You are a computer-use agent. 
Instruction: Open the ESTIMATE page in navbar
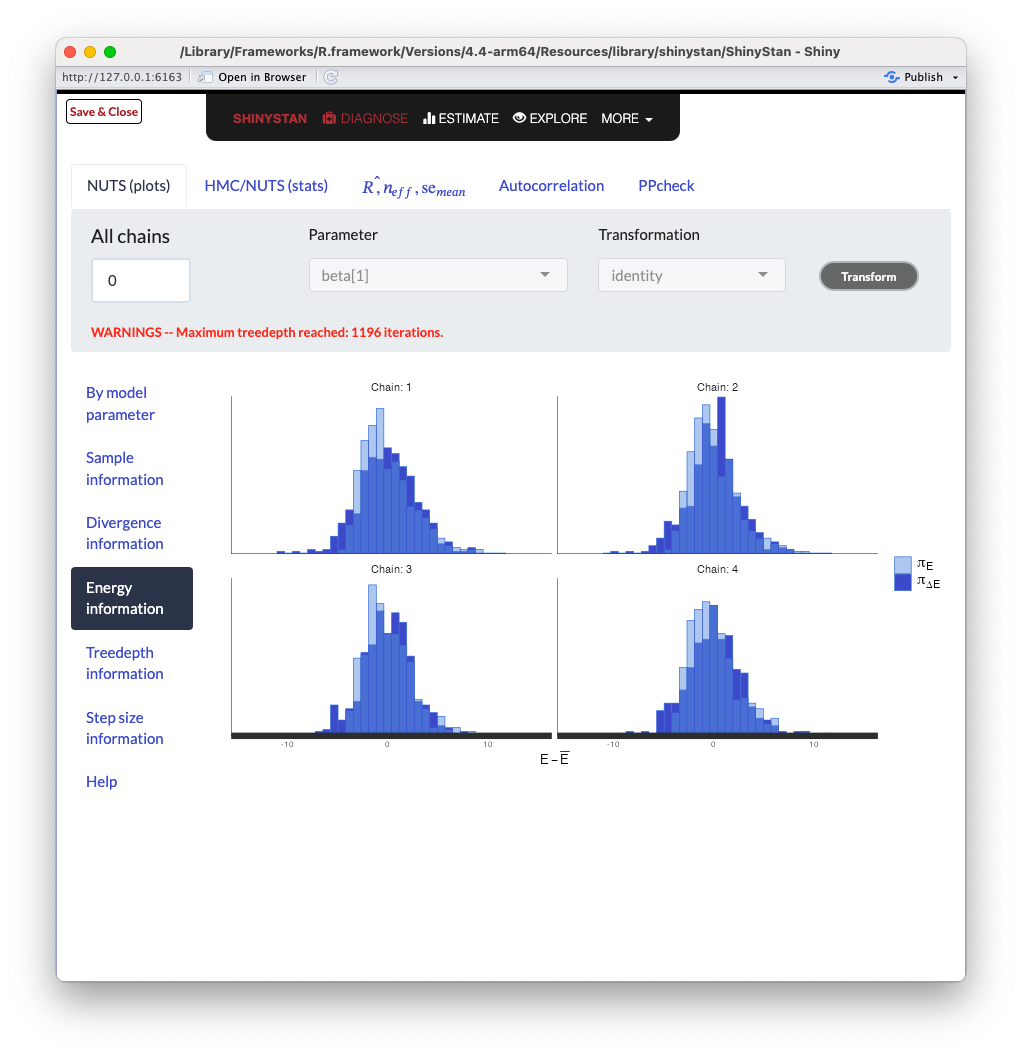(460, 118)
